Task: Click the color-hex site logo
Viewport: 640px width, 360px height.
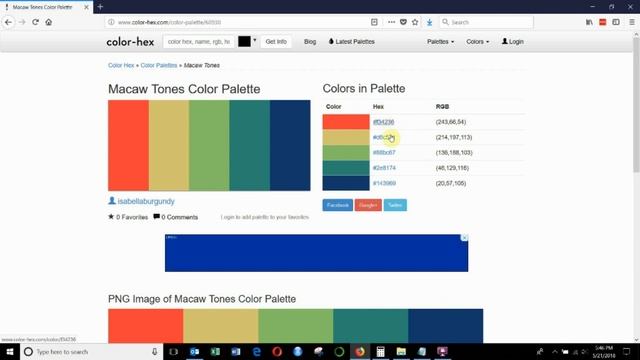Action: (130, 42)
